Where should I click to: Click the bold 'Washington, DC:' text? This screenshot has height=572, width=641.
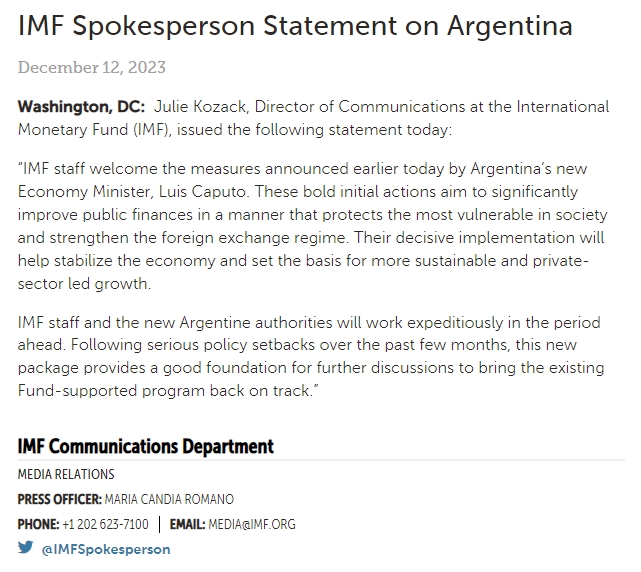(82, 106)
